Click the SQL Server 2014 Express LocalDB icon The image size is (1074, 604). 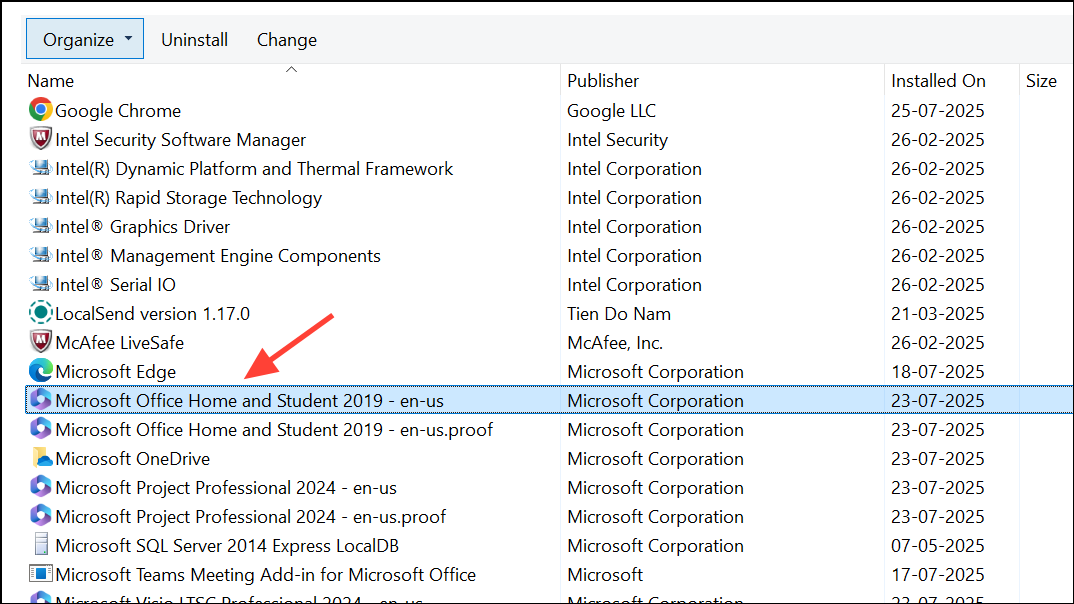(41, 545)
